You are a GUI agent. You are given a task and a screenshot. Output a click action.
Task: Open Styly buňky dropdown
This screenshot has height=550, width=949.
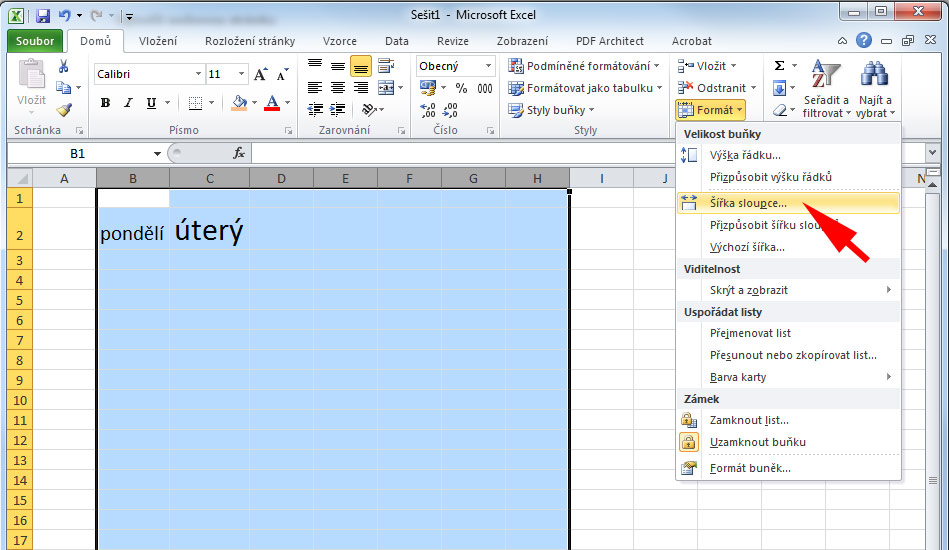coord(551,110)
